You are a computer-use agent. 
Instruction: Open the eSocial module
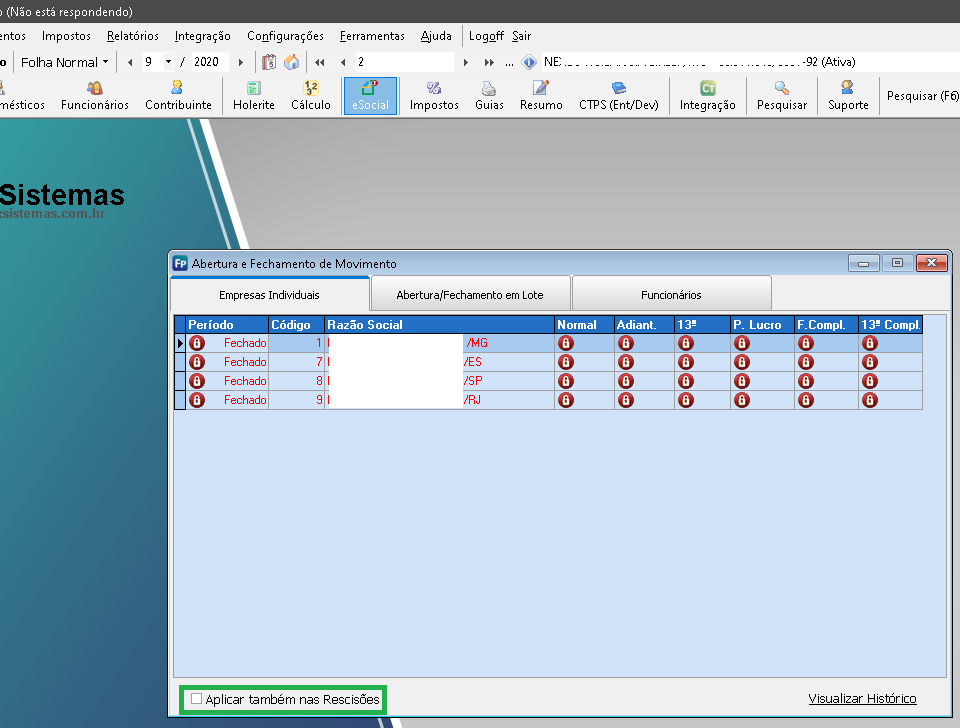370,96
